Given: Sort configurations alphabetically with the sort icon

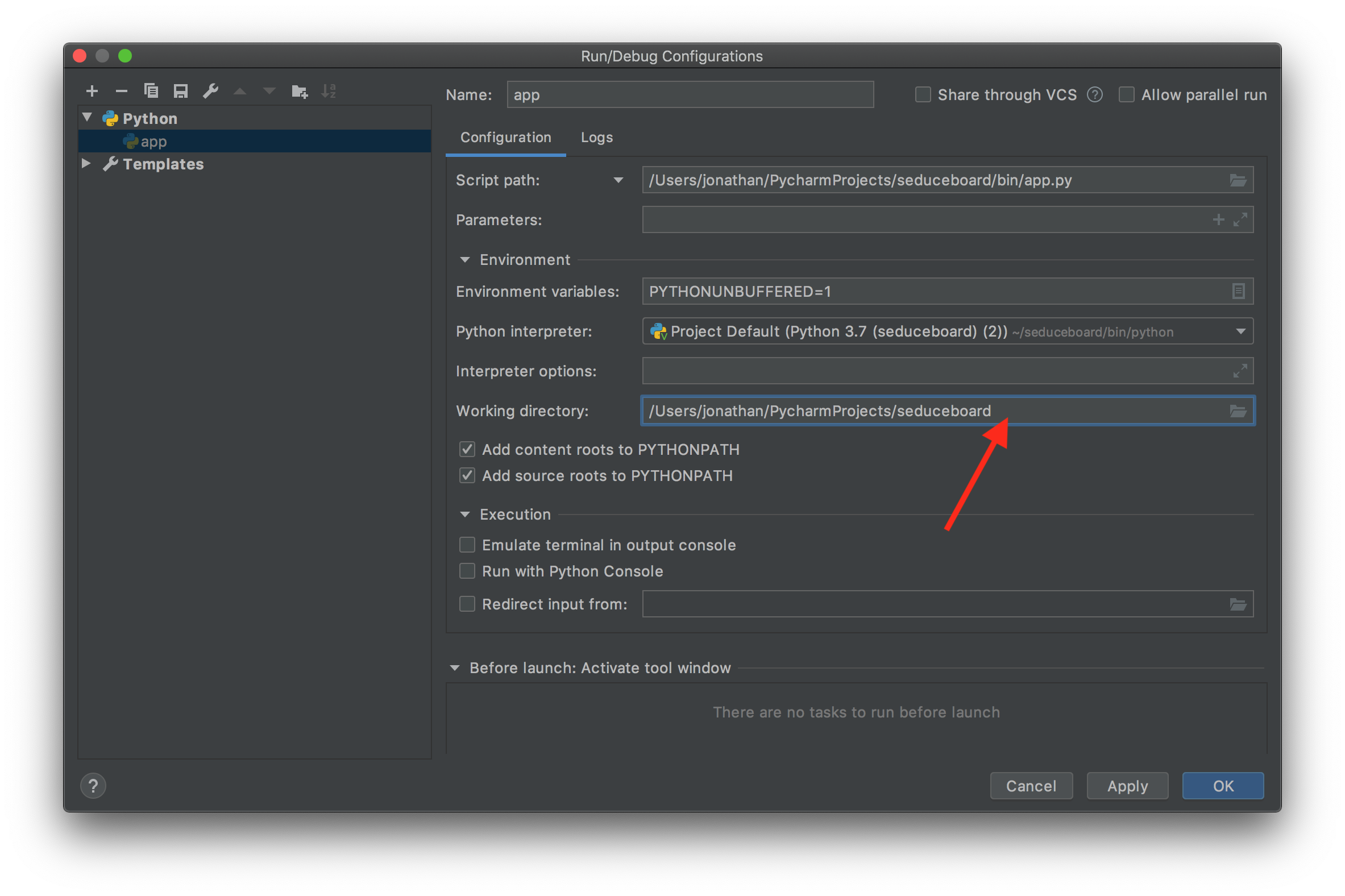Looking at the screenshot, I should [329, 91].
